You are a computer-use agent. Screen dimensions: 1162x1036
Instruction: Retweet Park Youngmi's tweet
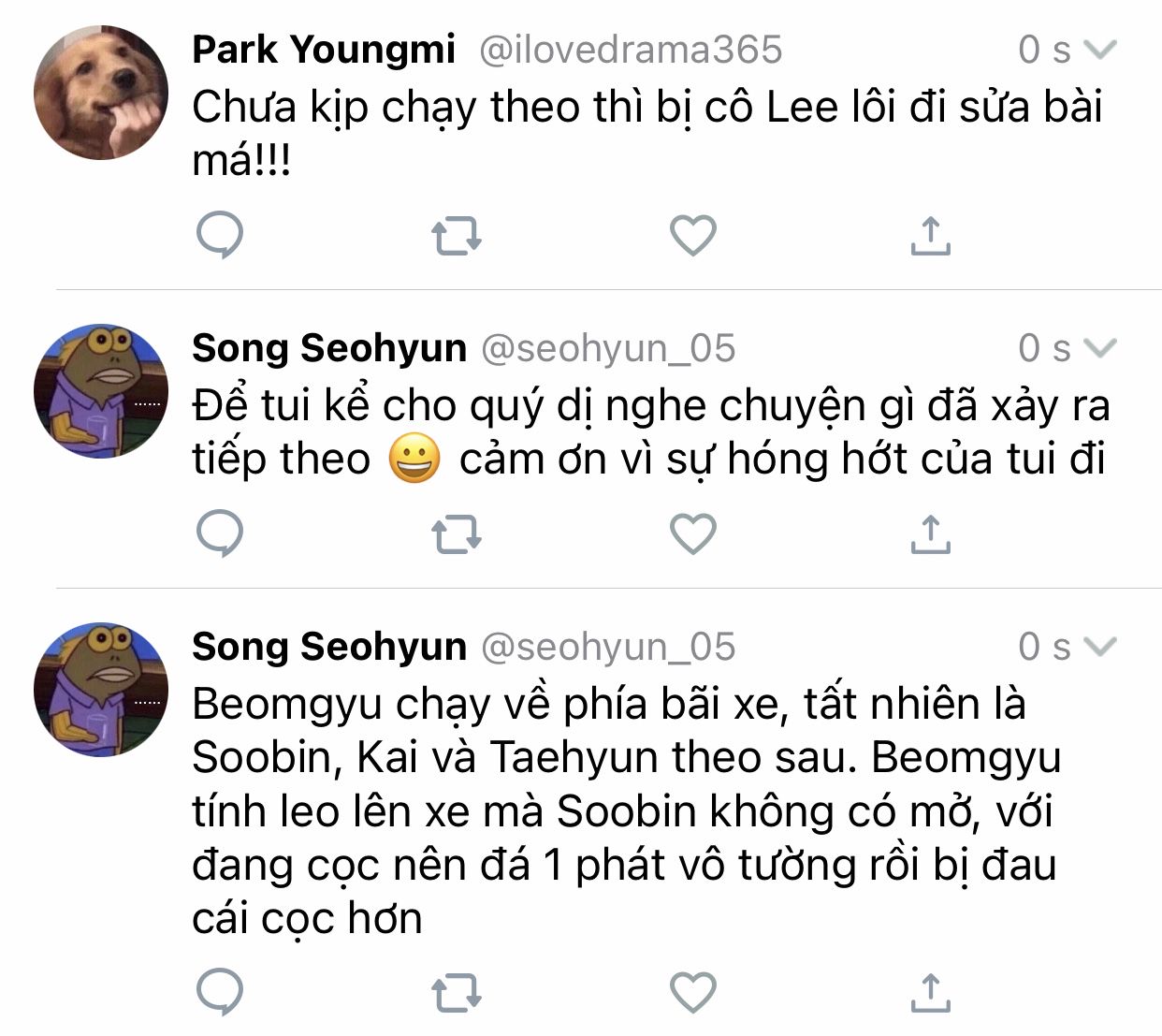coord(457,236)
